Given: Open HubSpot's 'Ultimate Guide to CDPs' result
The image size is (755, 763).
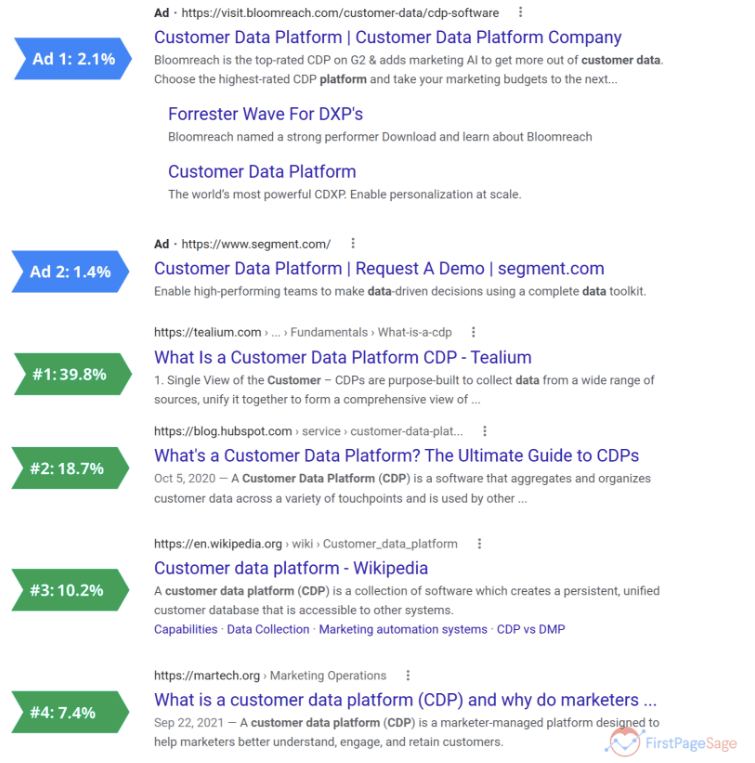Looking at the screenshot, I should (396, 456).
